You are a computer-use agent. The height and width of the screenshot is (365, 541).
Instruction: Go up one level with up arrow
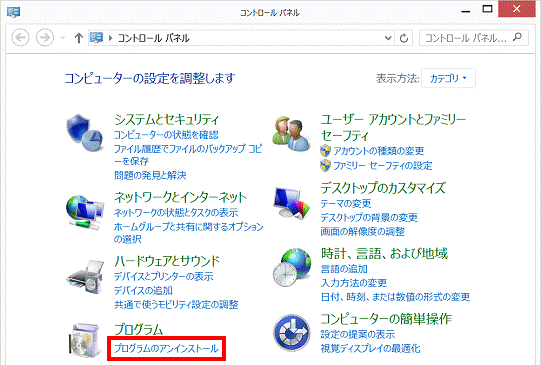point(79,38)
